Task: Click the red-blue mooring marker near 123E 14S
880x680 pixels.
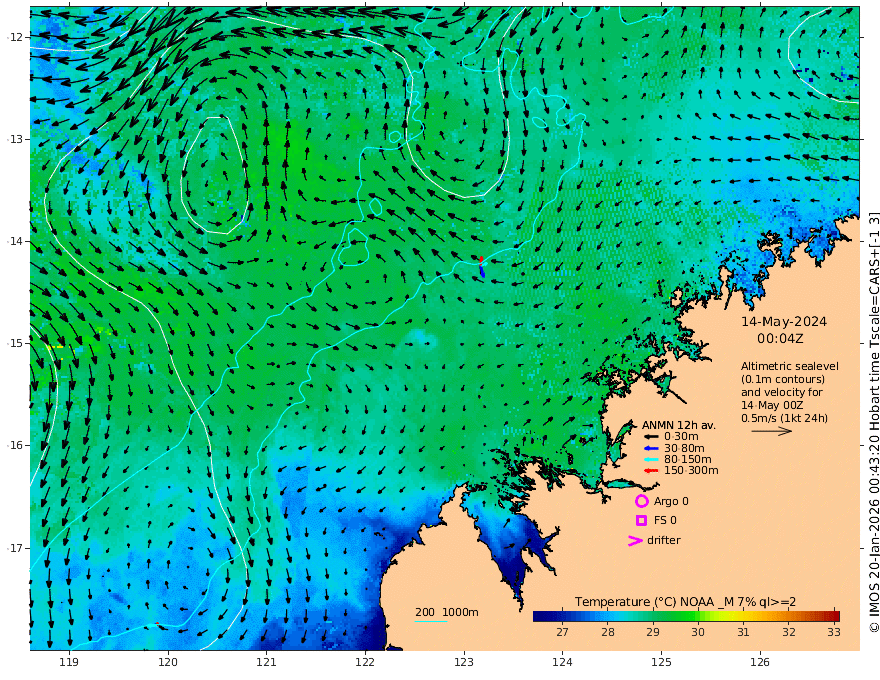Action: [482, 267]
